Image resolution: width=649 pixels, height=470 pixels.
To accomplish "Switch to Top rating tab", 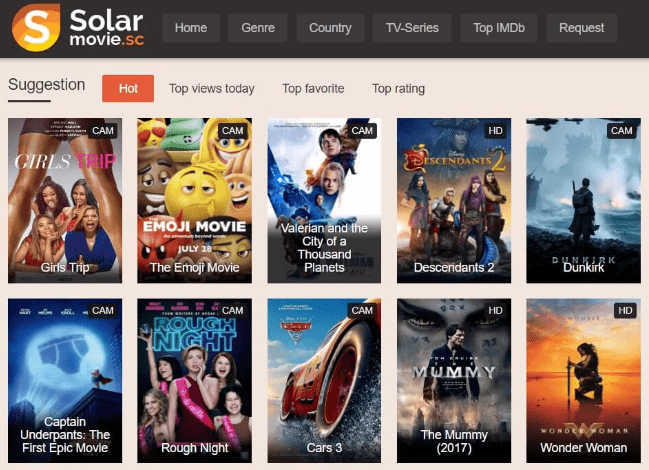I will coord(398,89).
